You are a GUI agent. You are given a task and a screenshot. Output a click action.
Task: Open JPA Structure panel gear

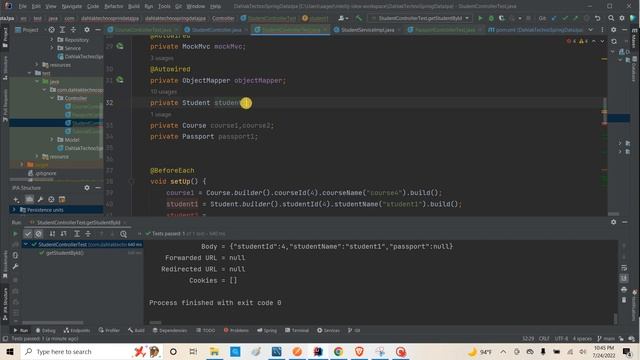(x=87, y=188)
